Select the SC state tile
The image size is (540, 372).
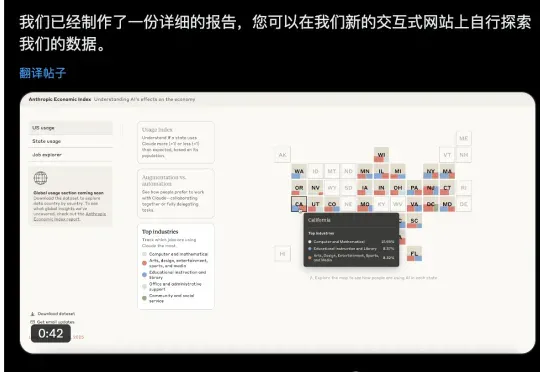(x=414, y=221)
